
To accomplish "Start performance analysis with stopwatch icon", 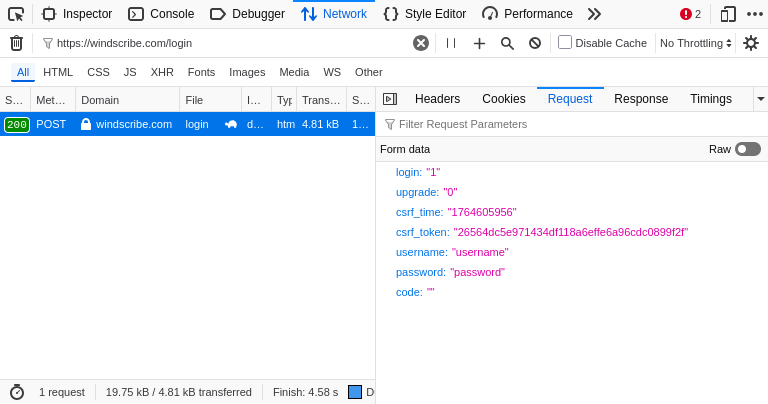I will [16, 392].
